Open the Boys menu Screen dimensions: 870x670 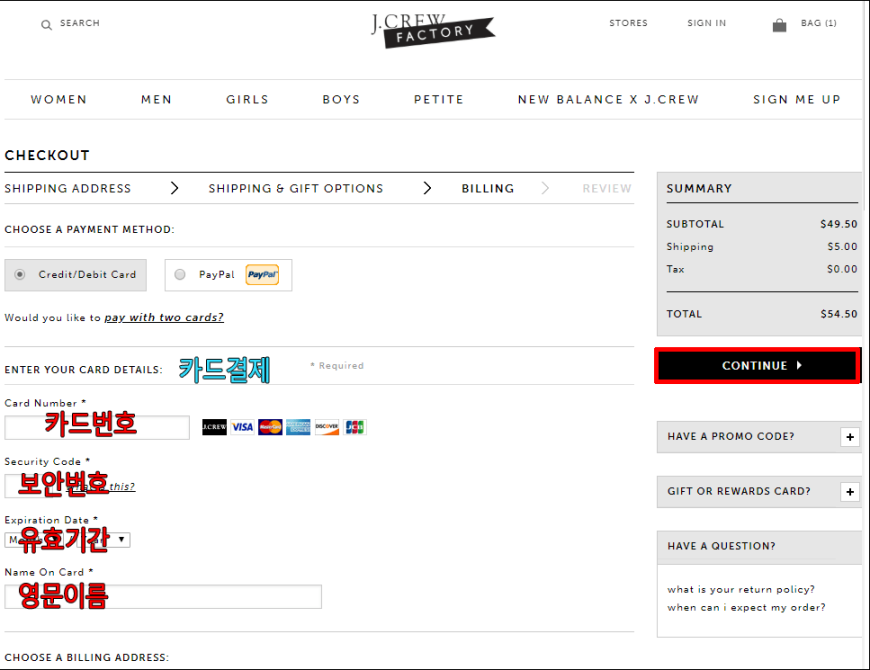coord(341,99)
